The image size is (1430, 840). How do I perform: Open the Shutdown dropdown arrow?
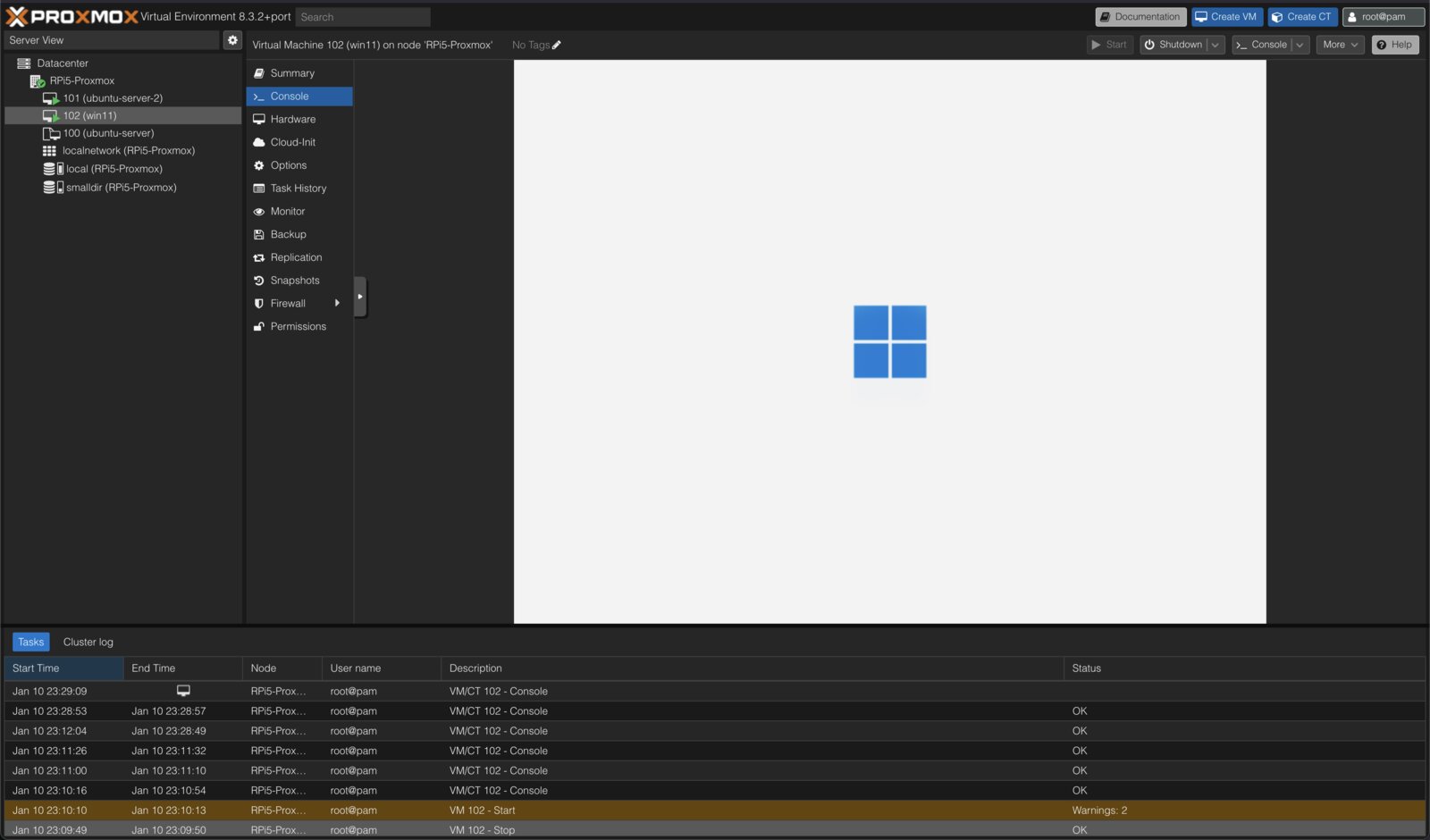(x=1215, y=45)
